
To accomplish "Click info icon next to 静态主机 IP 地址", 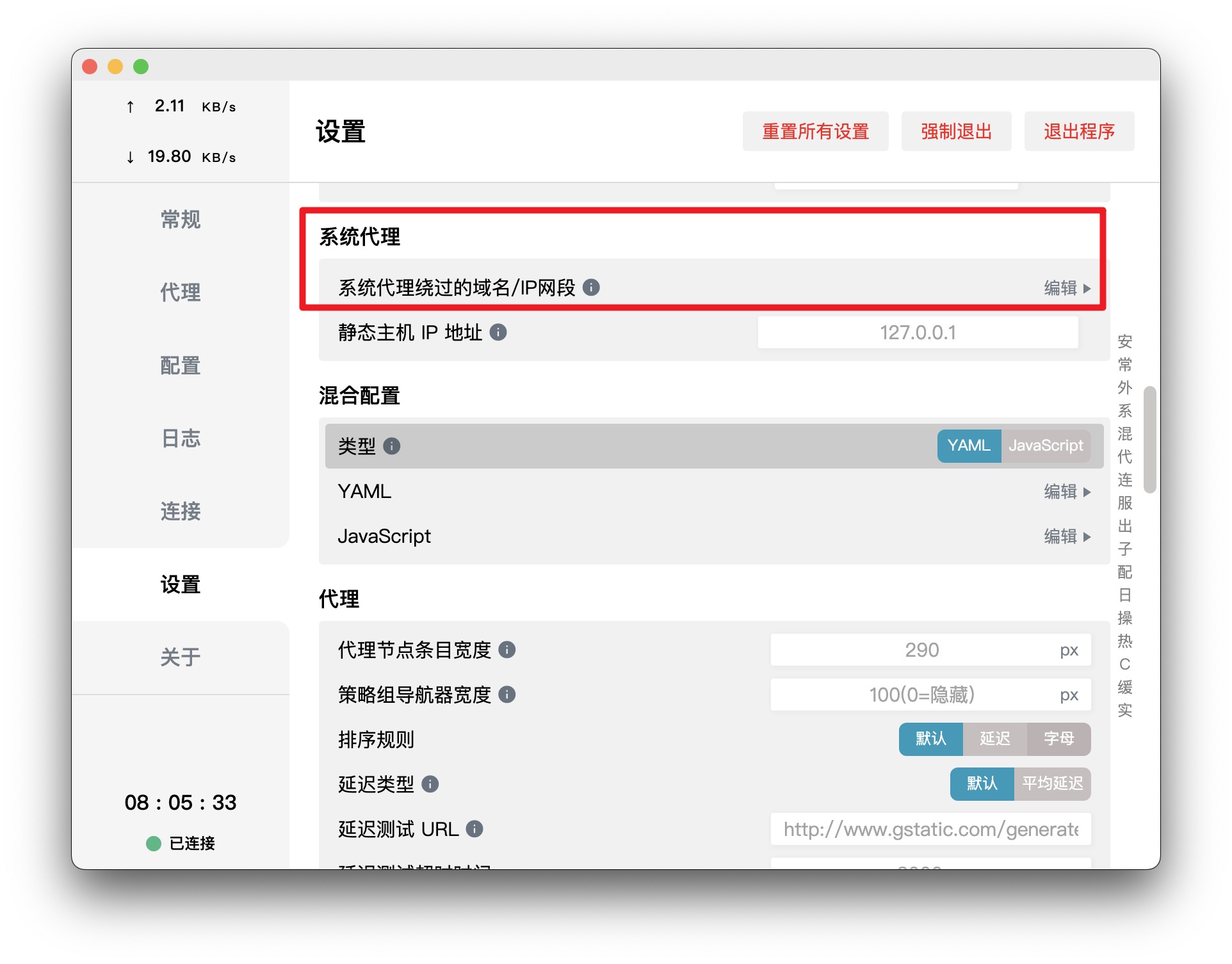I will pyautogui.click(x=498, y=332).
